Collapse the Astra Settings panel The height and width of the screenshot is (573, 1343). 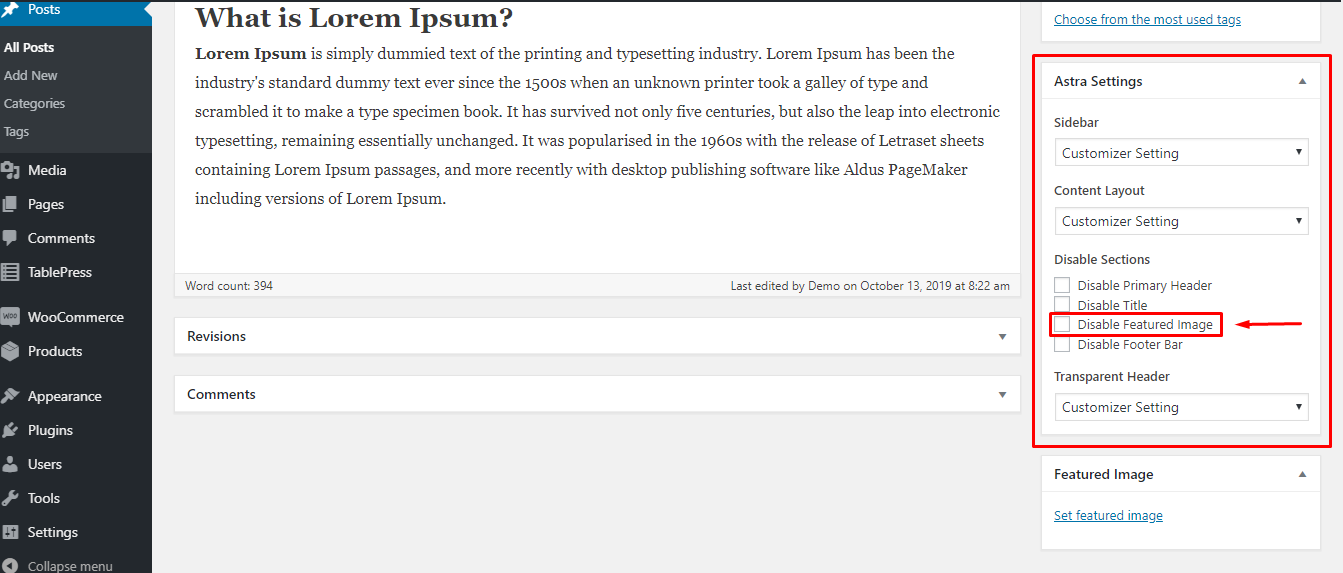1302,81
